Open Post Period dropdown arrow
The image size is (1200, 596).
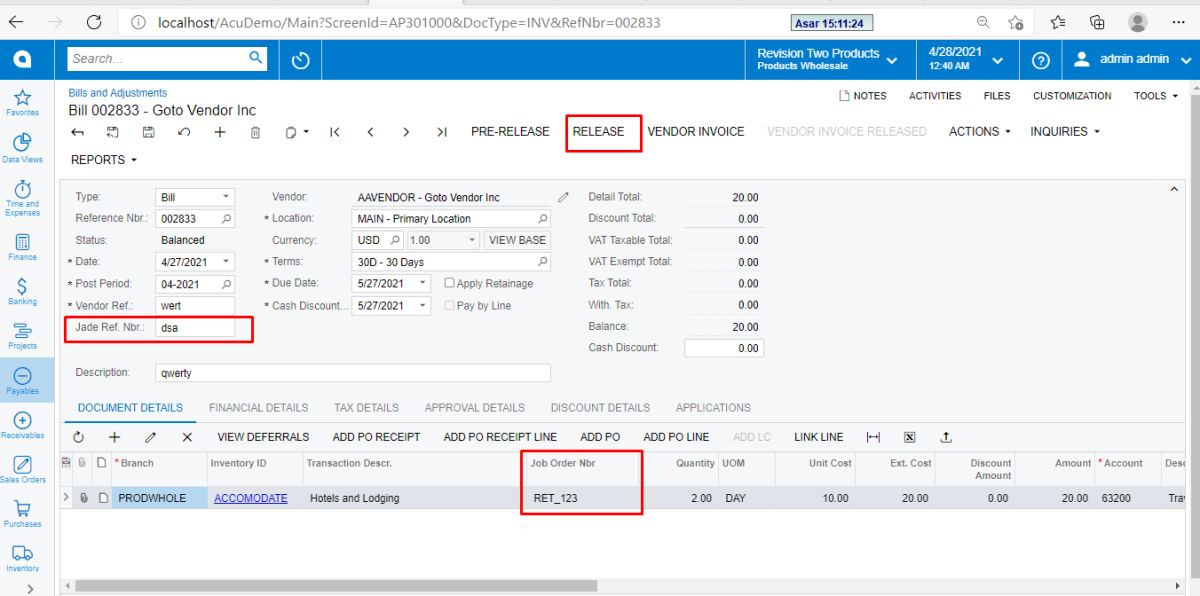pos(227,284)
